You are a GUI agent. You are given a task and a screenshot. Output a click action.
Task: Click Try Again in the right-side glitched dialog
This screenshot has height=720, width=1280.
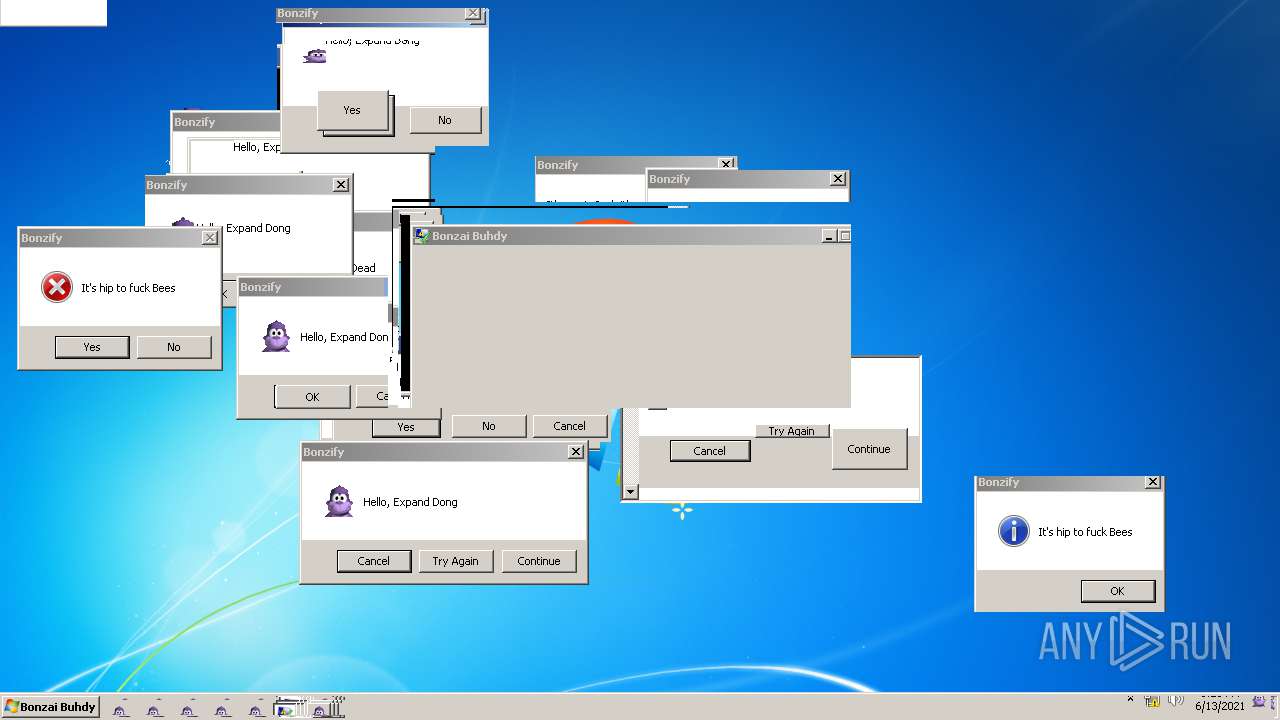coord(792,431)
